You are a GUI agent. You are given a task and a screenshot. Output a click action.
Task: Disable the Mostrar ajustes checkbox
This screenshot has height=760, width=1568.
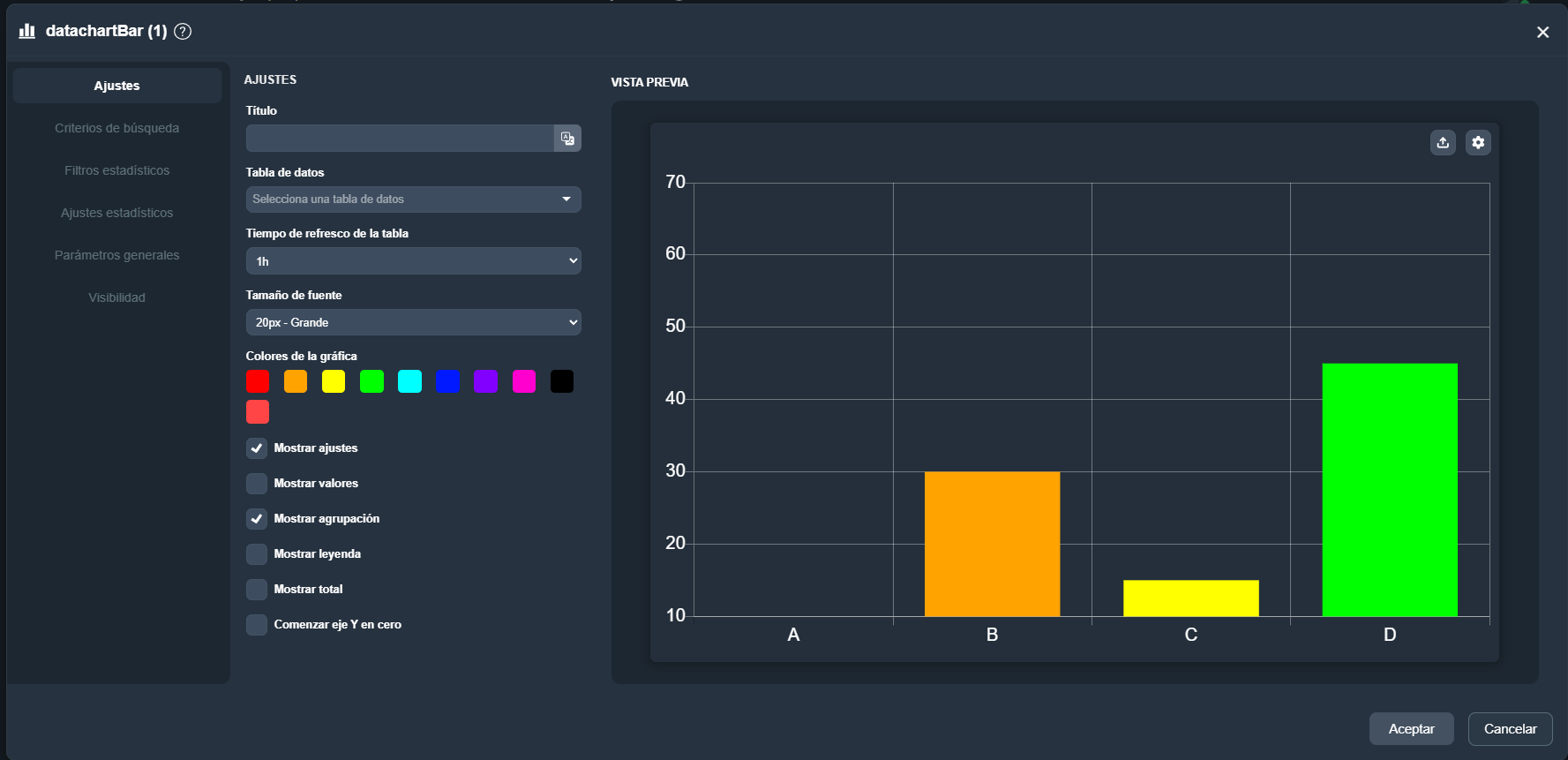tap(257, 448)
